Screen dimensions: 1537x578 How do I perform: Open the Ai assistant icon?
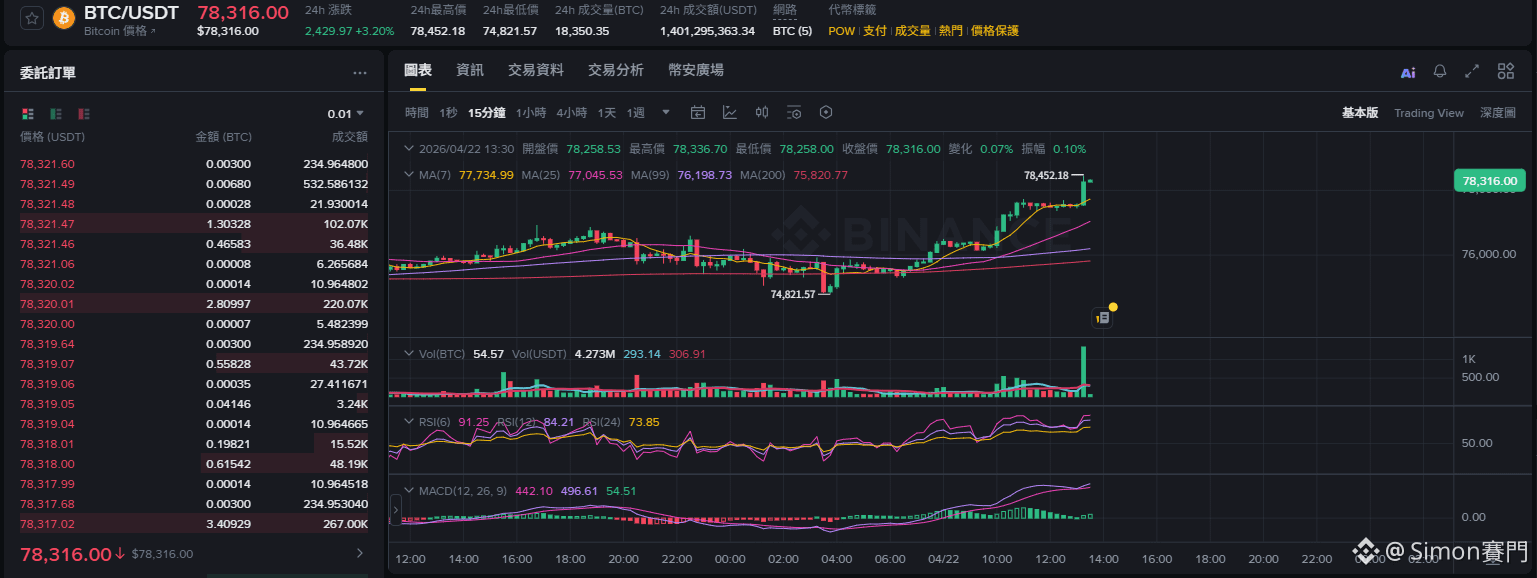pyautogui.click(x=1408, y=72)
